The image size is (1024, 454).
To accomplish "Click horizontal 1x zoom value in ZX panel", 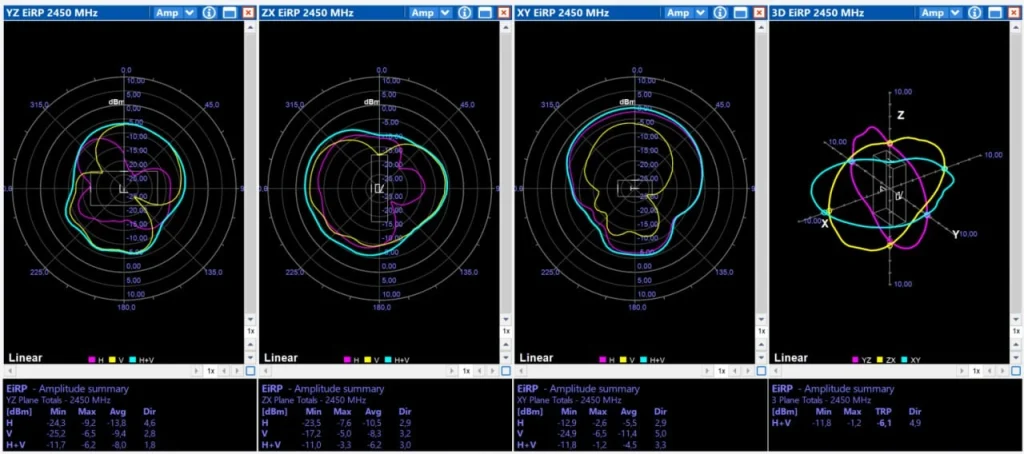I will [466, 371].
